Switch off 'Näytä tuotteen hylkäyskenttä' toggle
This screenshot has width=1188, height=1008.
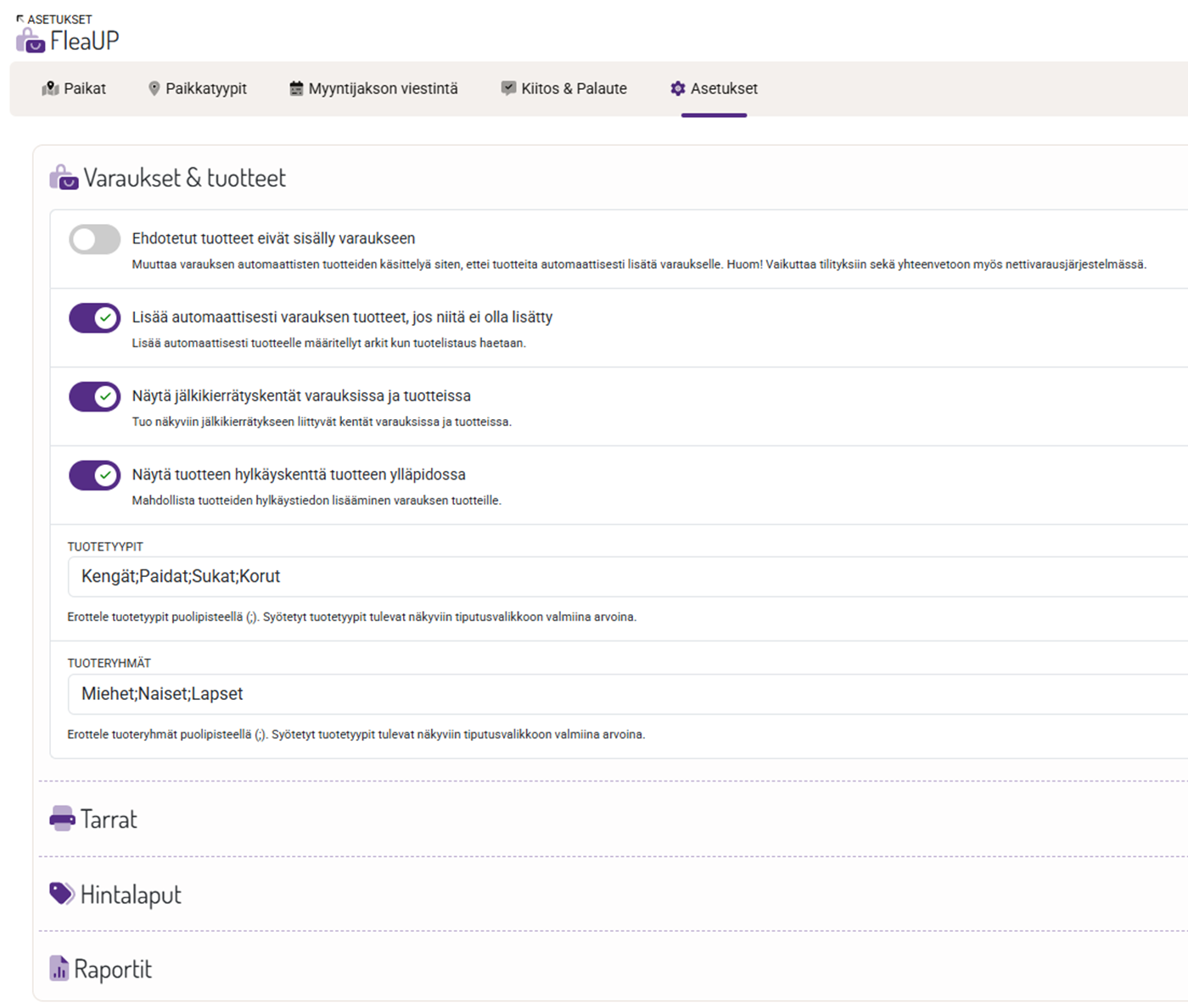(x=94, y=475)
